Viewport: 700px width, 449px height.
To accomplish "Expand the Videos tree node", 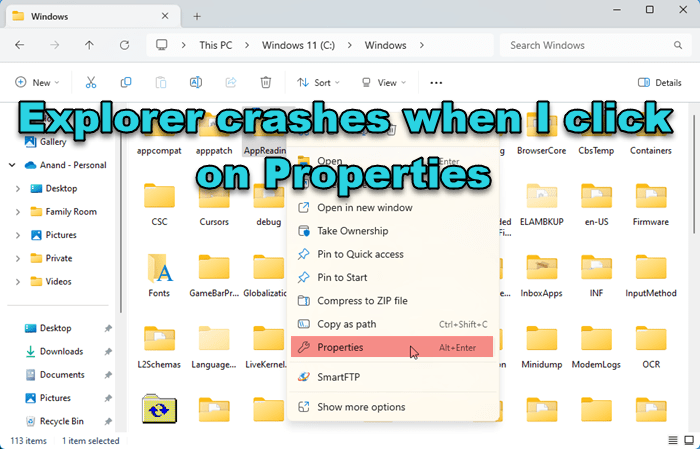I will 18,282.
